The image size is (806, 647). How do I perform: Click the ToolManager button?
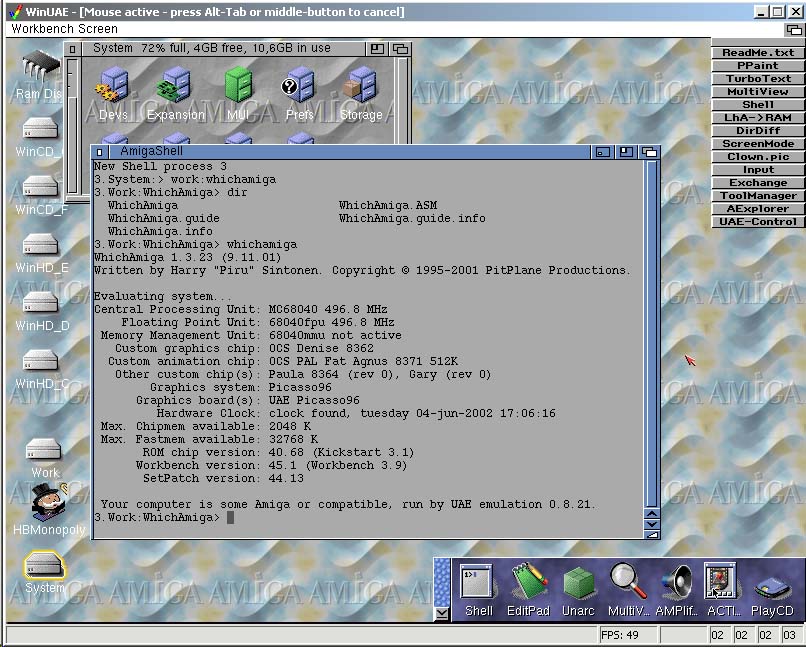pyautogui.click(x=758, y=196)
